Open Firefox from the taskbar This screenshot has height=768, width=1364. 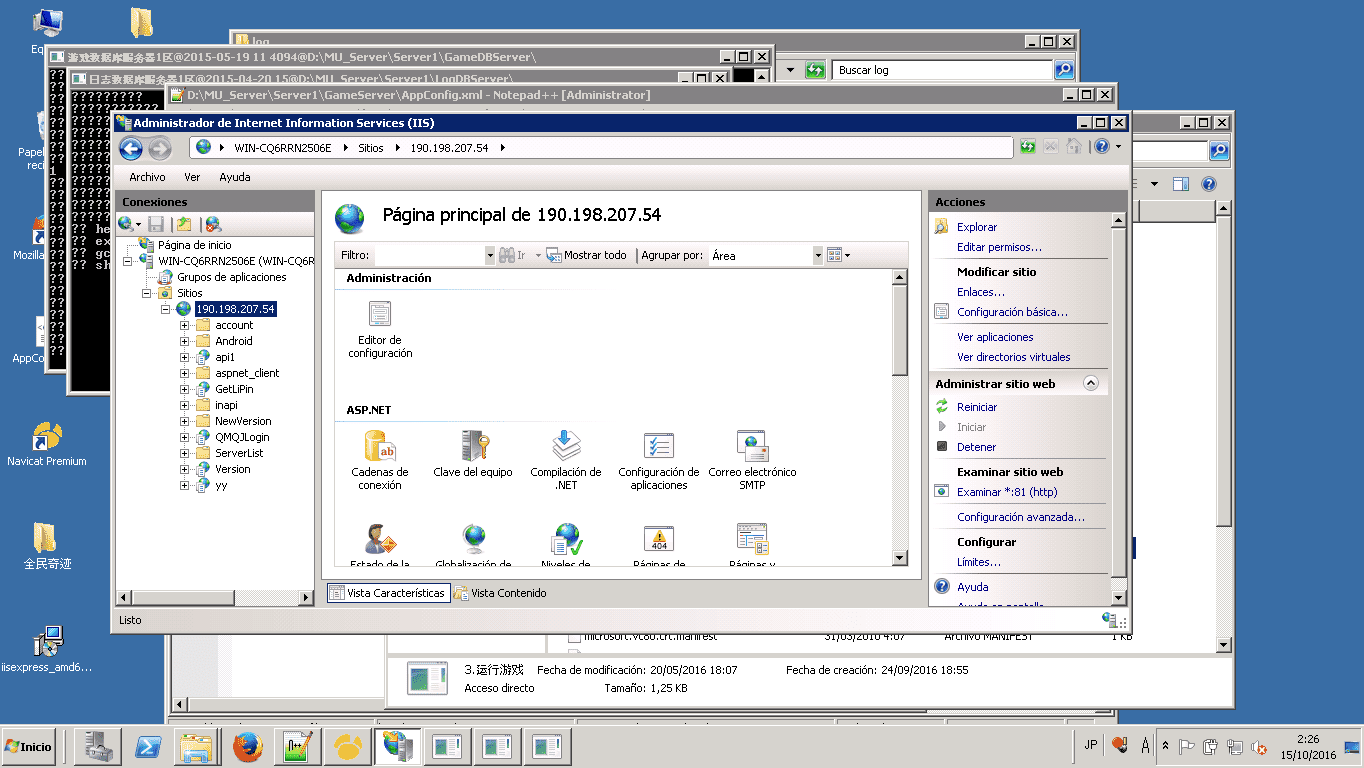click(247, 746)
